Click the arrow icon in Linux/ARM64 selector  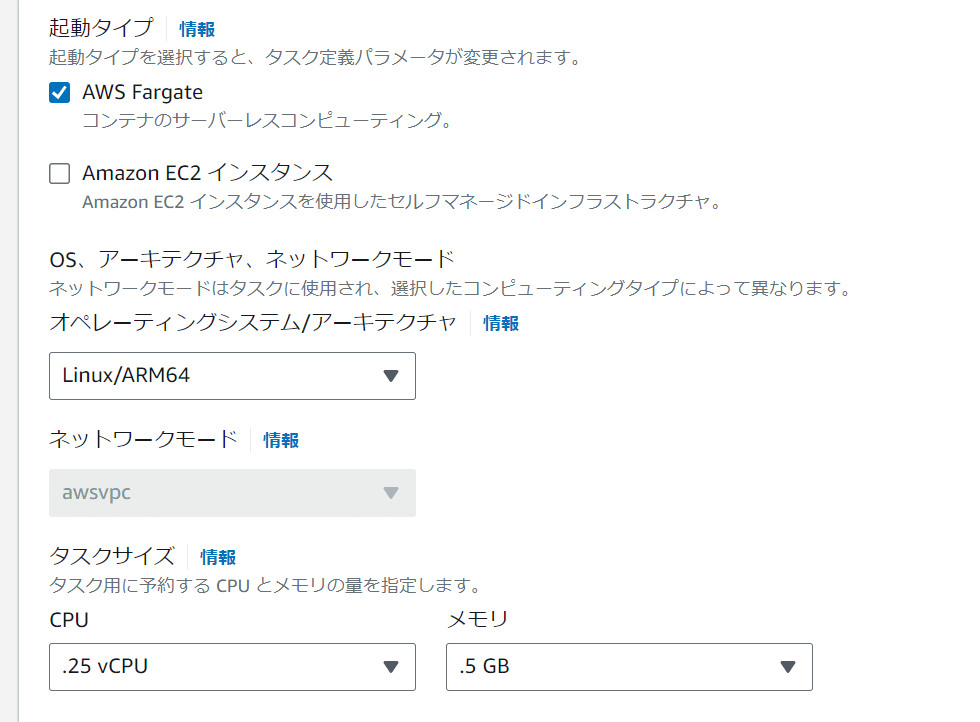391,376
